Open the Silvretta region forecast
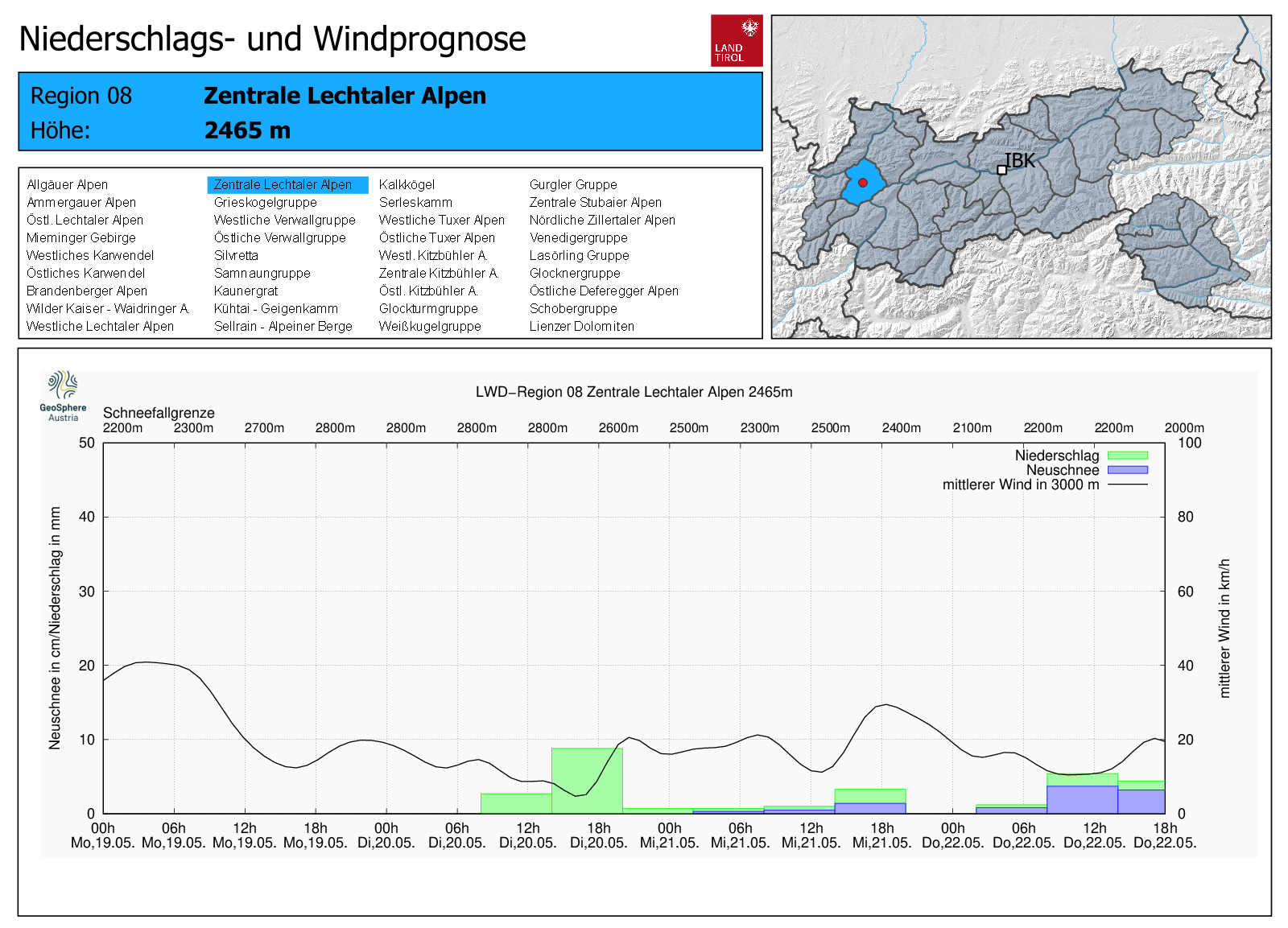The image size is (1288, 928). pos(236,256)
